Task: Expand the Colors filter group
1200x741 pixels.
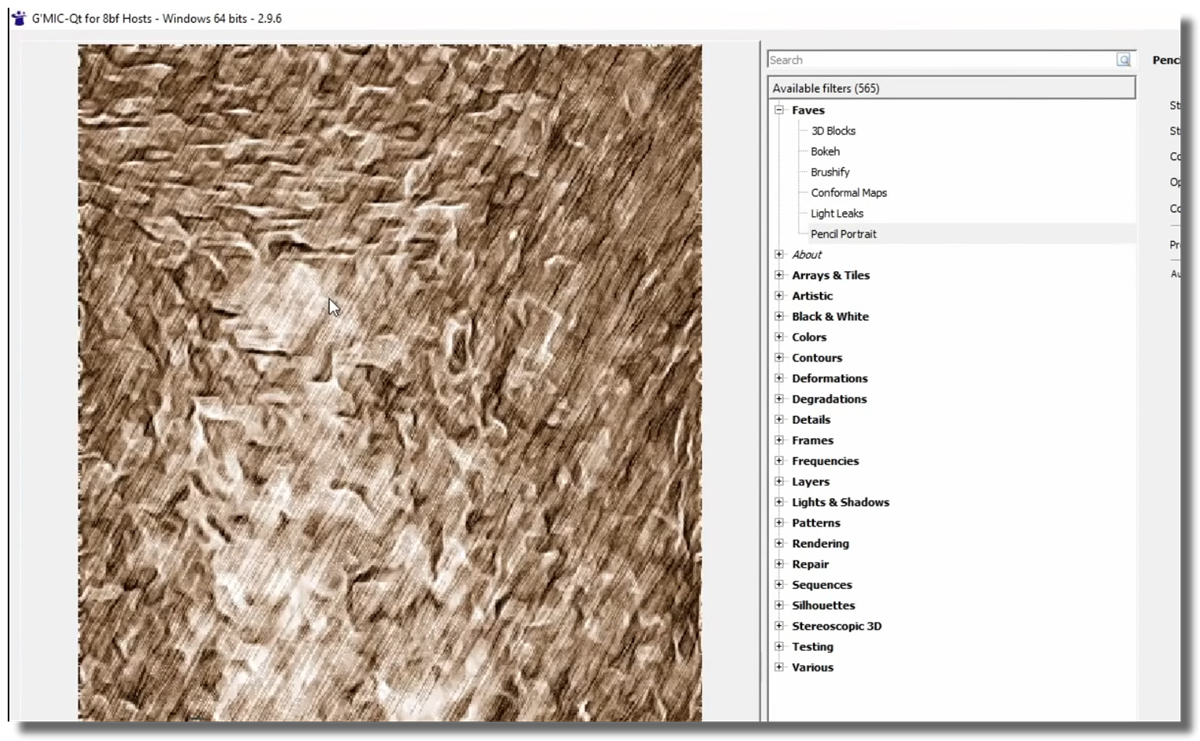Action: point(779,337)
